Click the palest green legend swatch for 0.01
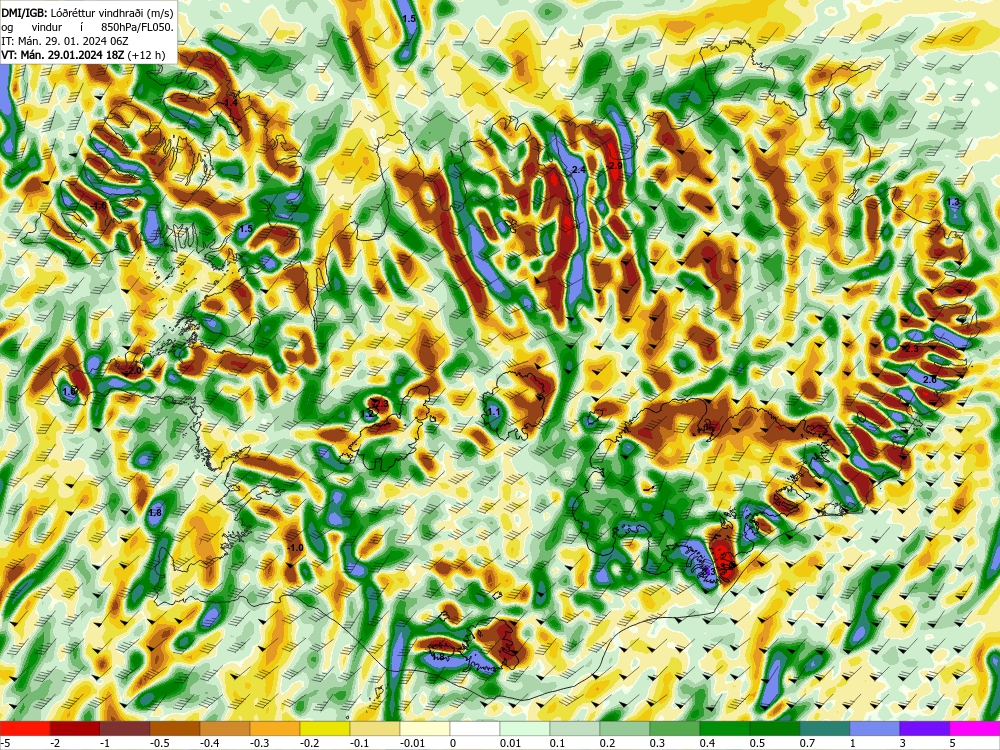 (525, 728)
